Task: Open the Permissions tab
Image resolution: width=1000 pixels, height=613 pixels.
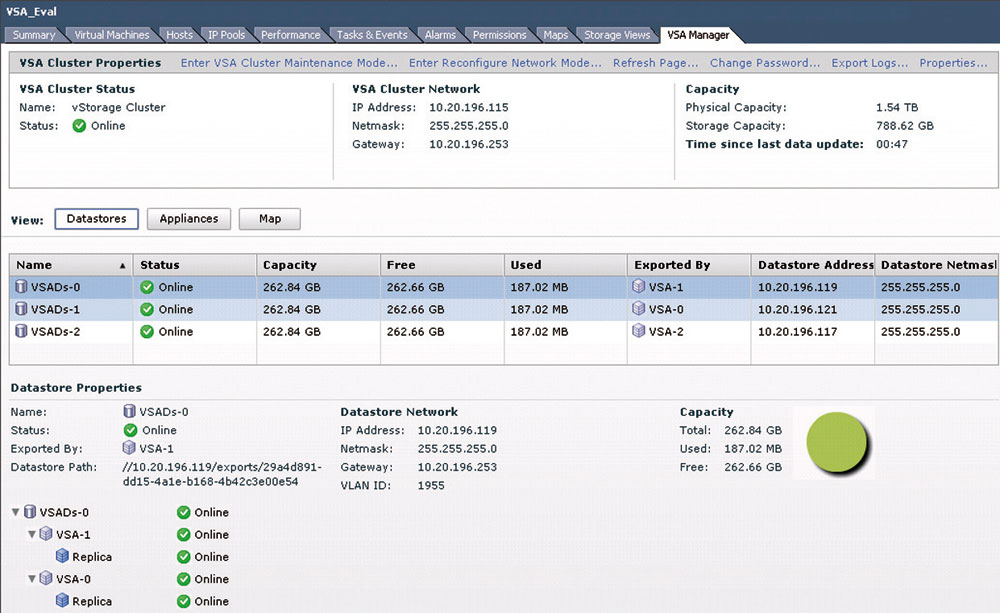Action: pos(500,35)
